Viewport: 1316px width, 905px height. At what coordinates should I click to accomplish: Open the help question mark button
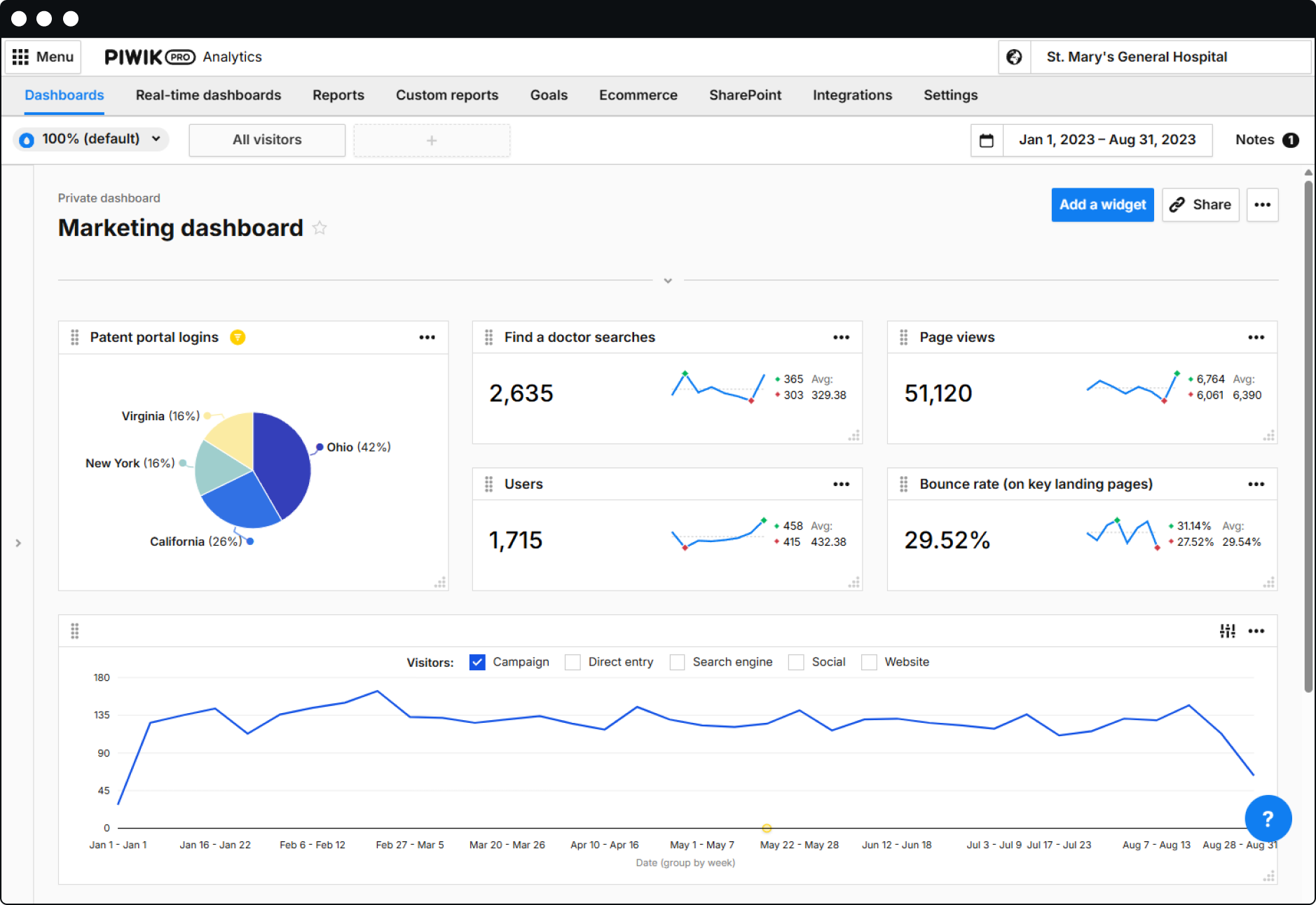[x=1267, y=818]
